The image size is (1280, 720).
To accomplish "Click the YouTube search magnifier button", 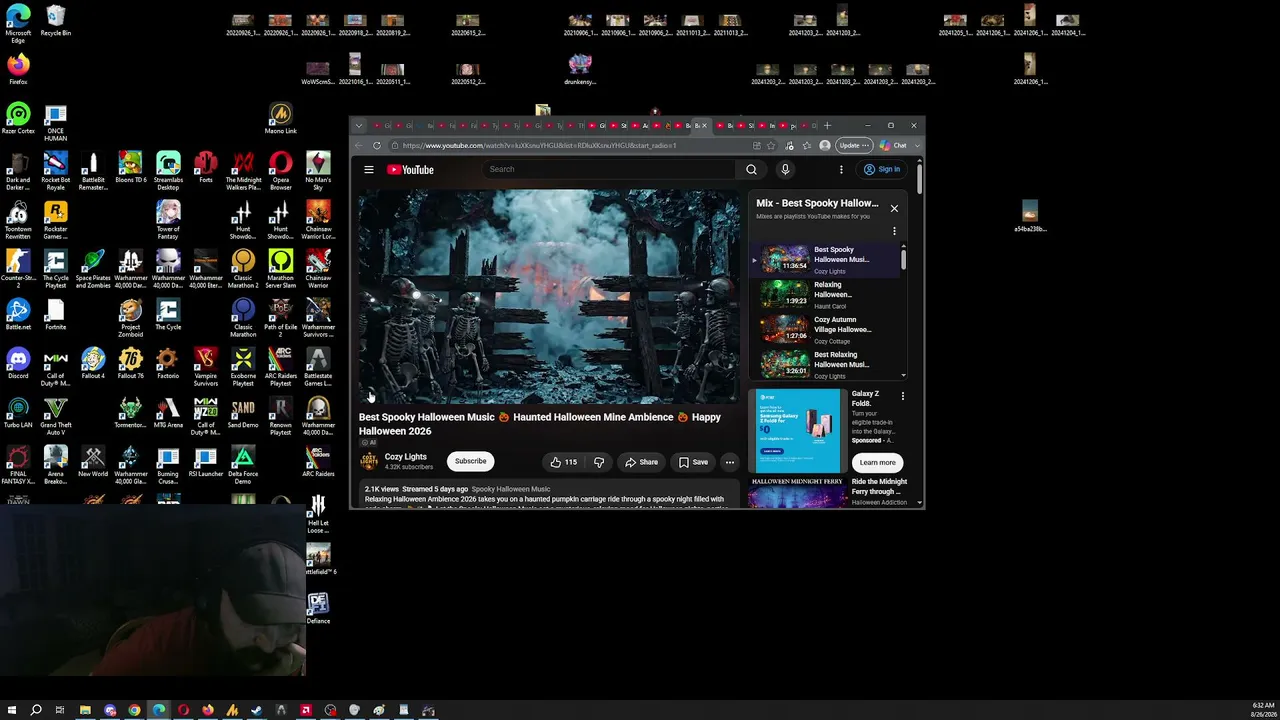I will tap(751, 170).
